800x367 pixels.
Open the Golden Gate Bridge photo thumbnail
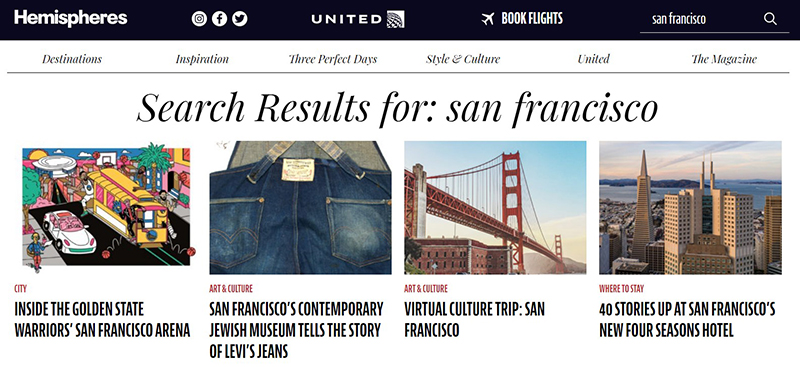click(x=495, y=208)
